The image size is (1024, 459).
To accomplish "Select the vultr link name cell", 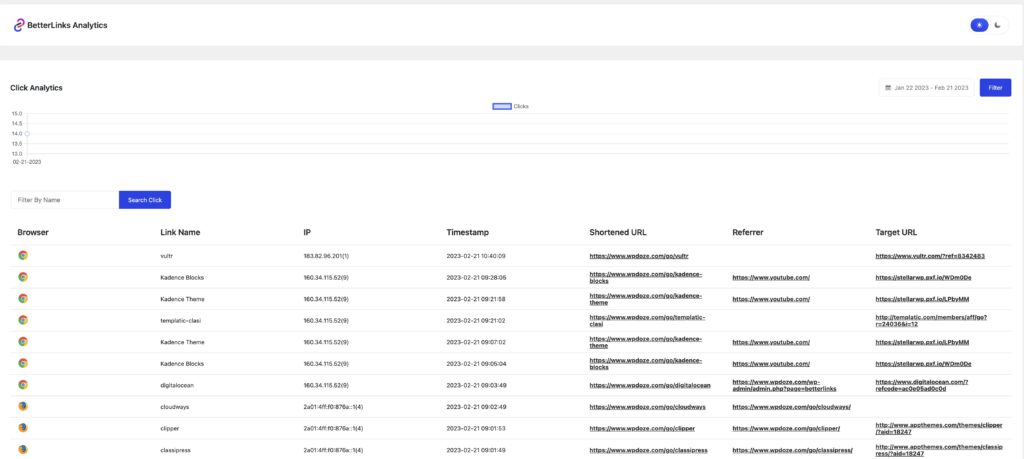I will [167, 256].
